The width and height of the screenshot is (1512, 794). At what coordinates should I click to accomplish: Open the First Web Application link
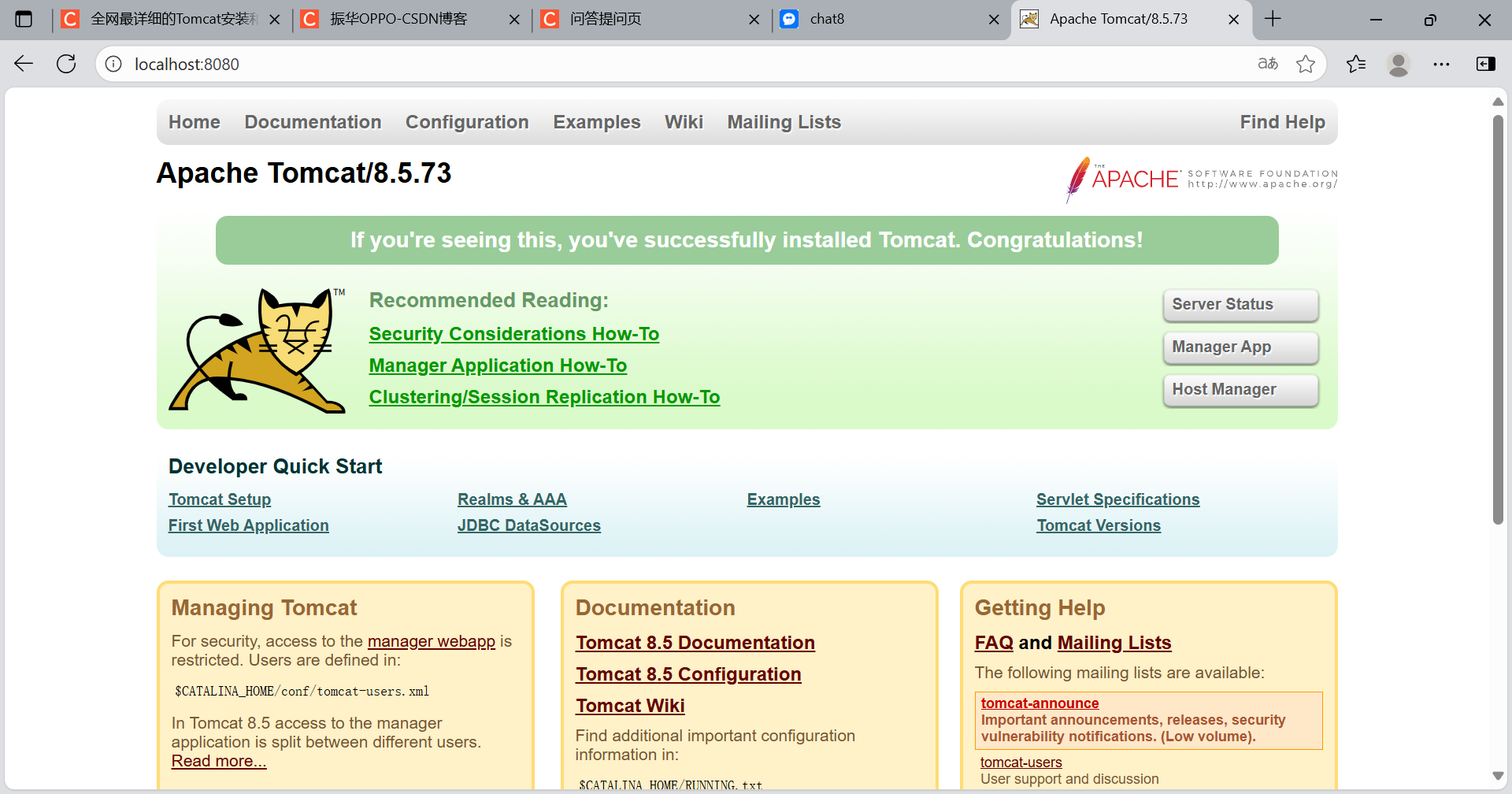249,525
